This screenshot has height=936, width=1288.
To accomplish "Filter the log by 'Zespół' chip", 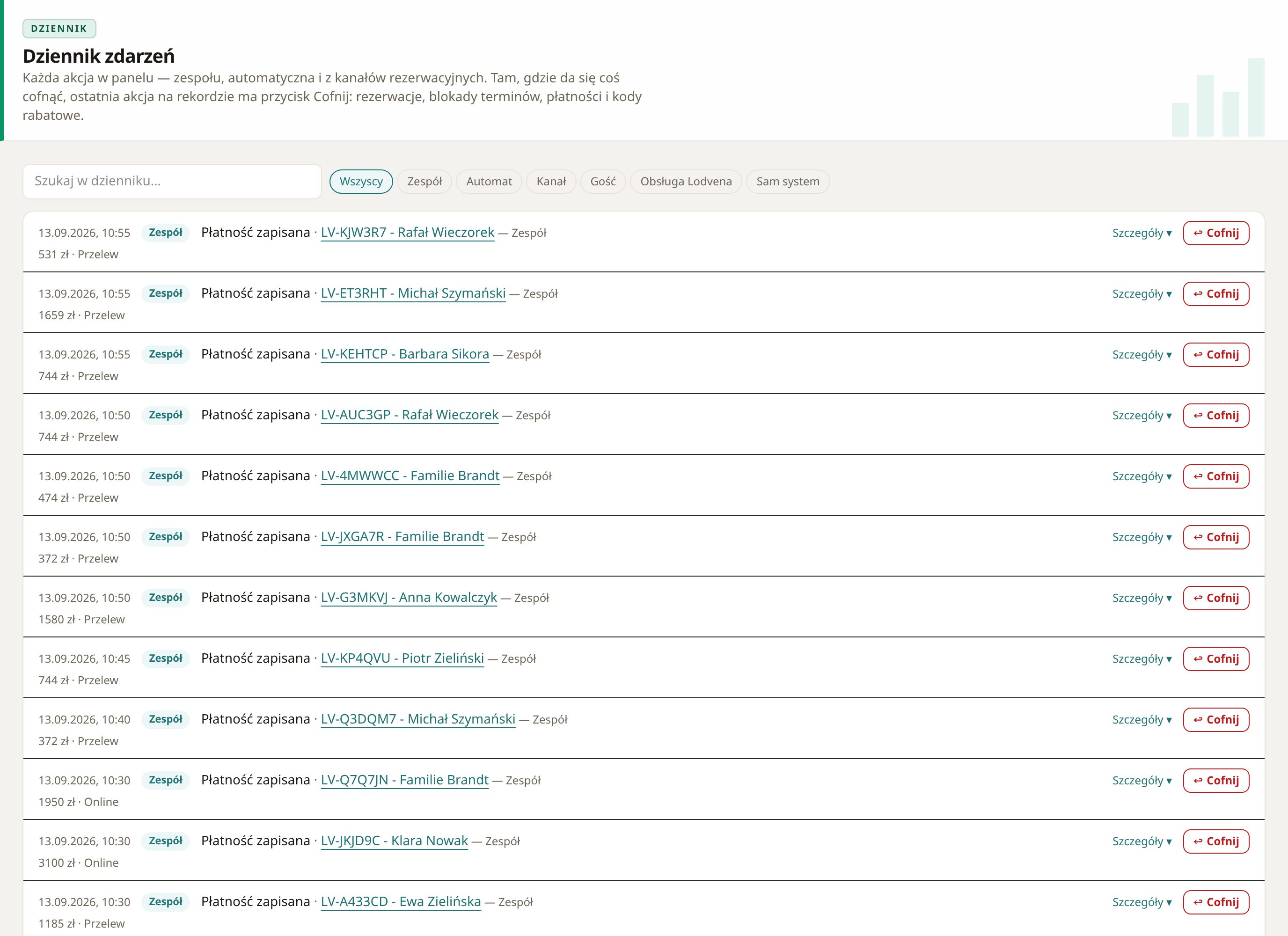I will point(424,181).
